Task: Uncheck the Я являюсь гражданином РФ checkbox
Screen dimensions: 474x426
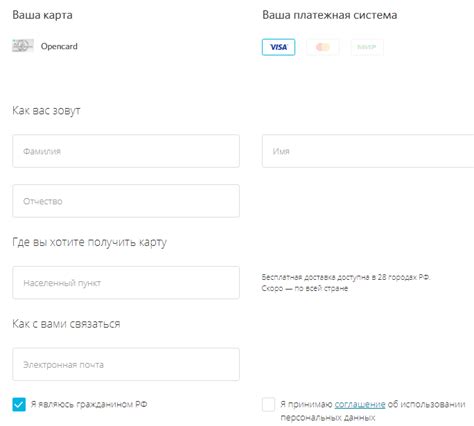Action: (x=19, y=404)
